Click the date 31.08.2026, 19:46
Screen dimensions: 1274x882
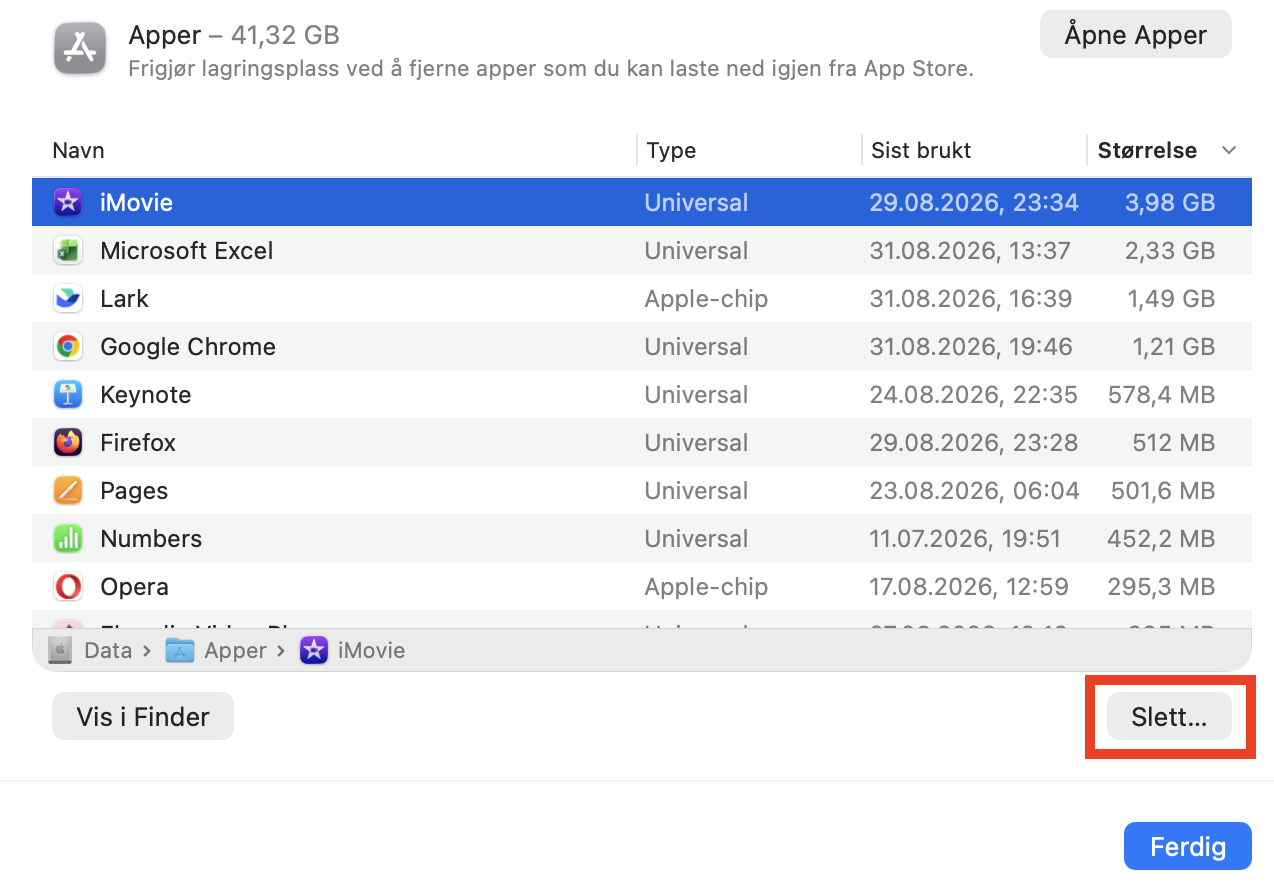coord(970,347)
